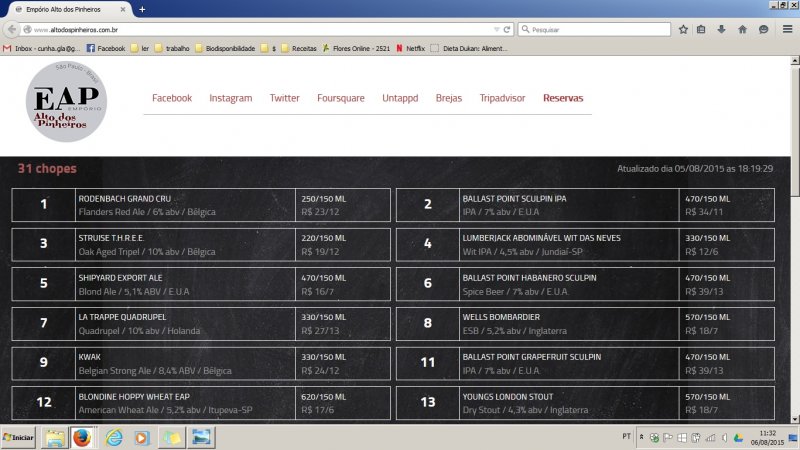Select Shipyard Export Ale entry
The image size is (800, 450).
pyautogui.click(x=201, y=284)
